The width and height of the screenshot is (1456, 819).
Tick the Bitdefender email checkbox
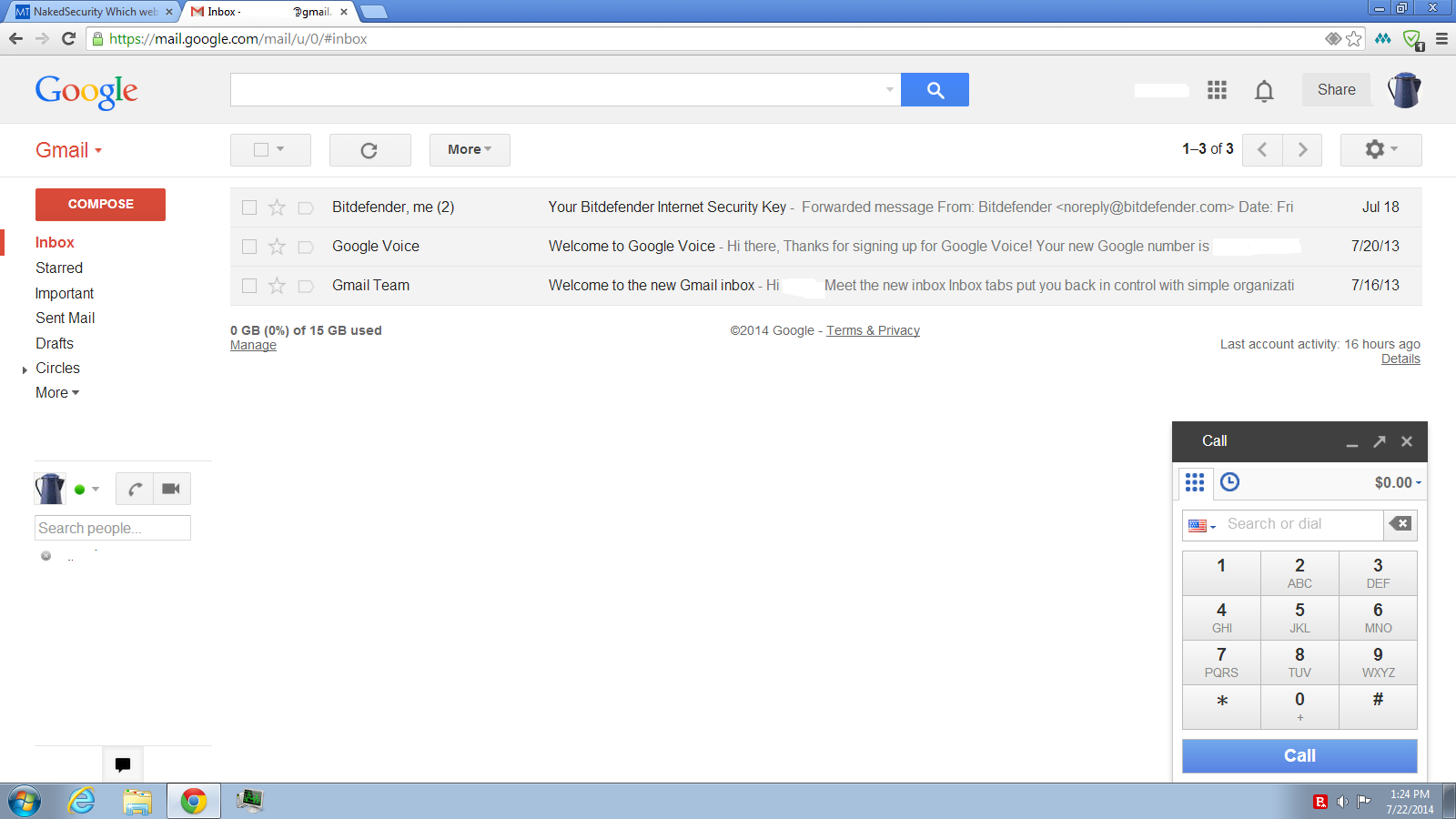[x=249, y=207]
